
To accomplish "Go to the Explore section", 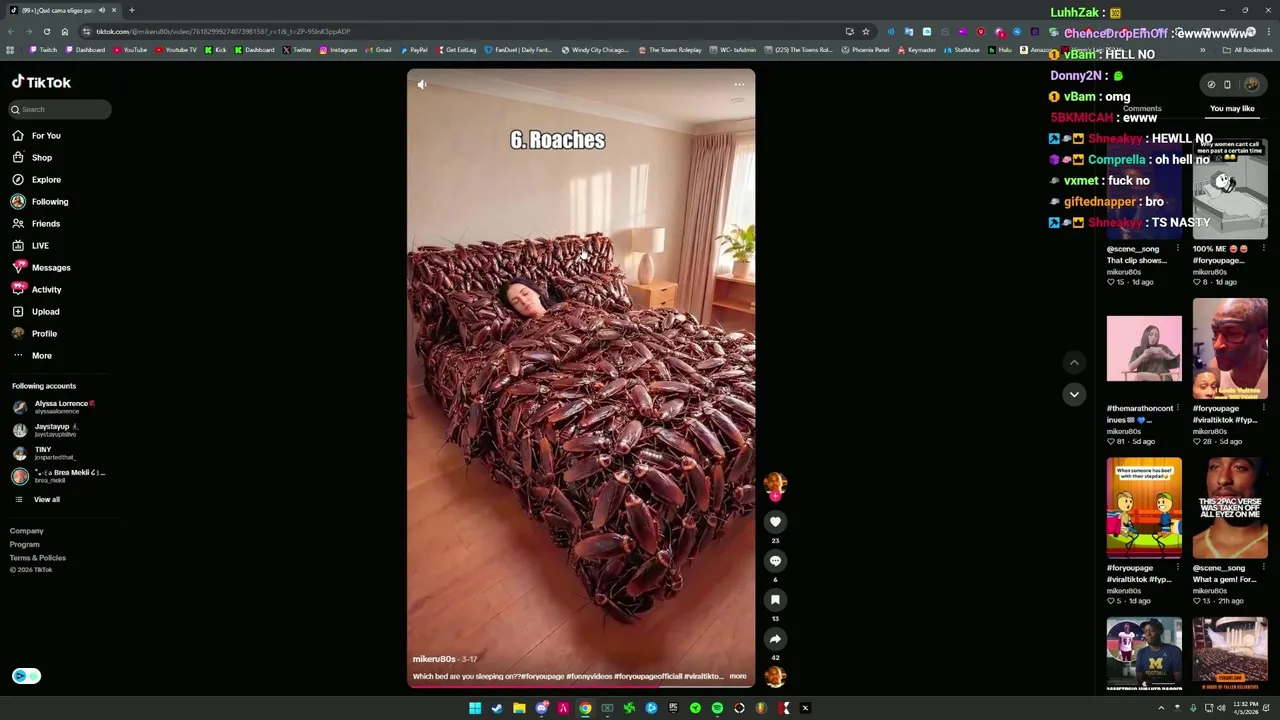I will (x=37, y=180).
